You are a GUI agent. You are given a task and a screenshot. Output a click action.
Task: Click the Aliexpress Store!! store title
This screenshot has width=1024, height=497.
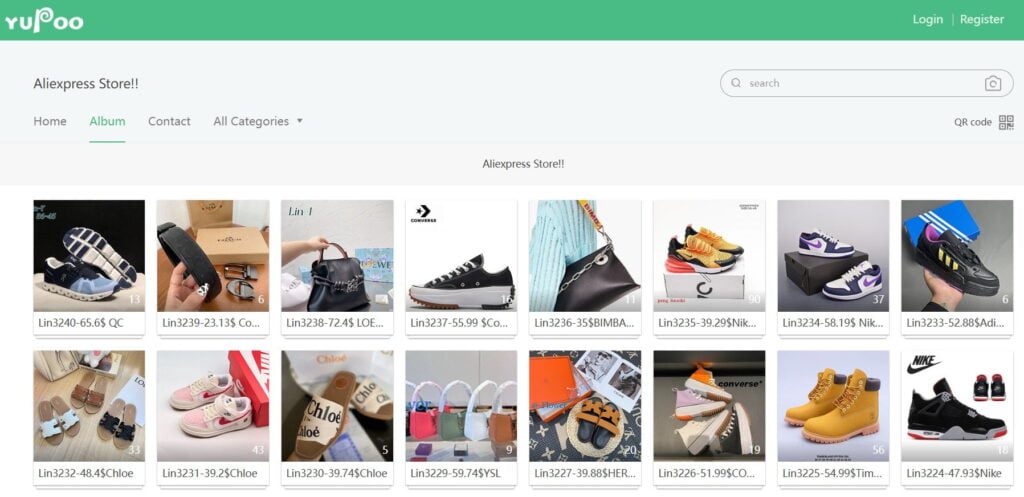tap(86, 84)
